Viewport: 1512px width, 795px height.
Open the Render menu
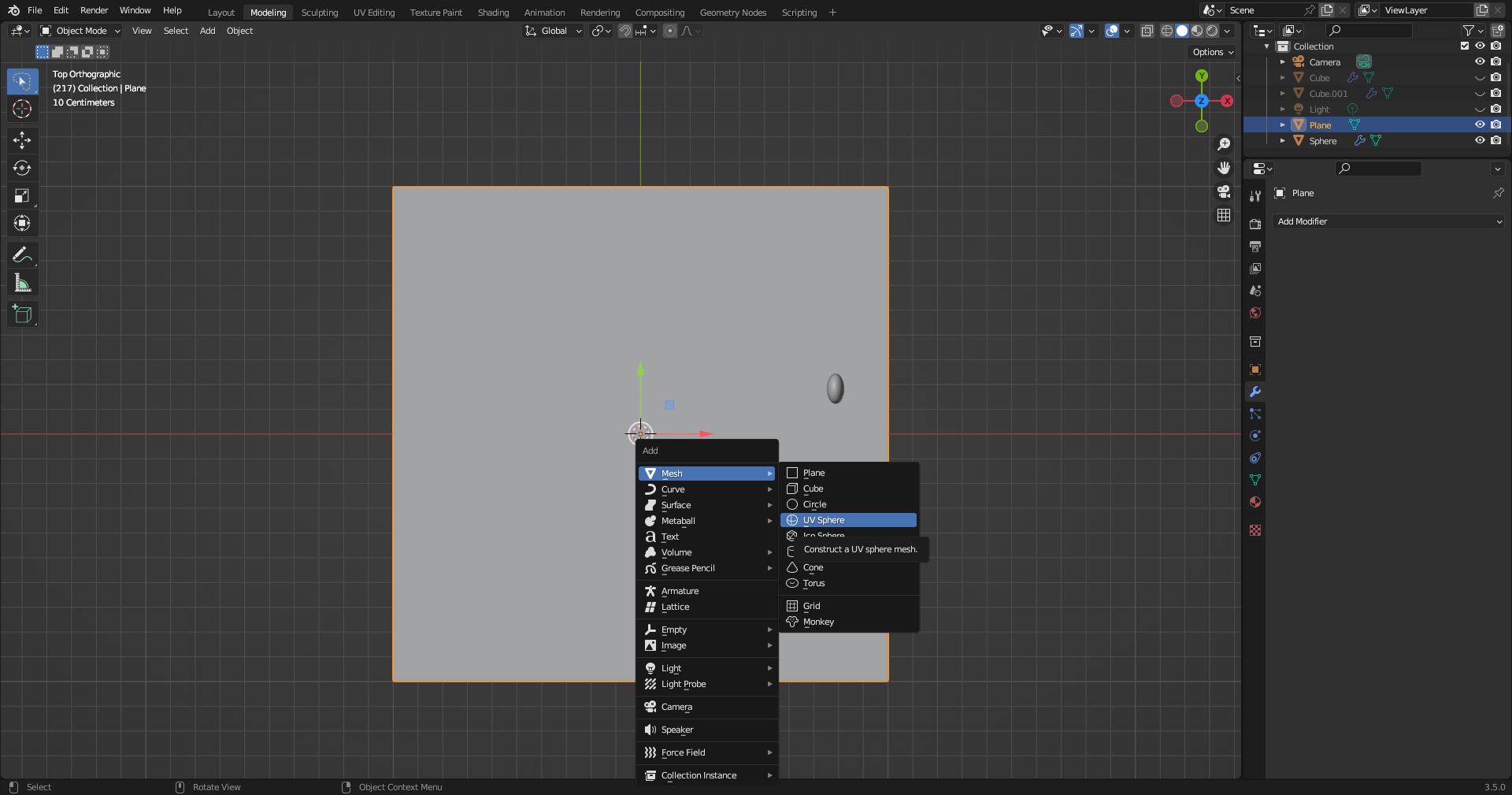tap(94, 10)
